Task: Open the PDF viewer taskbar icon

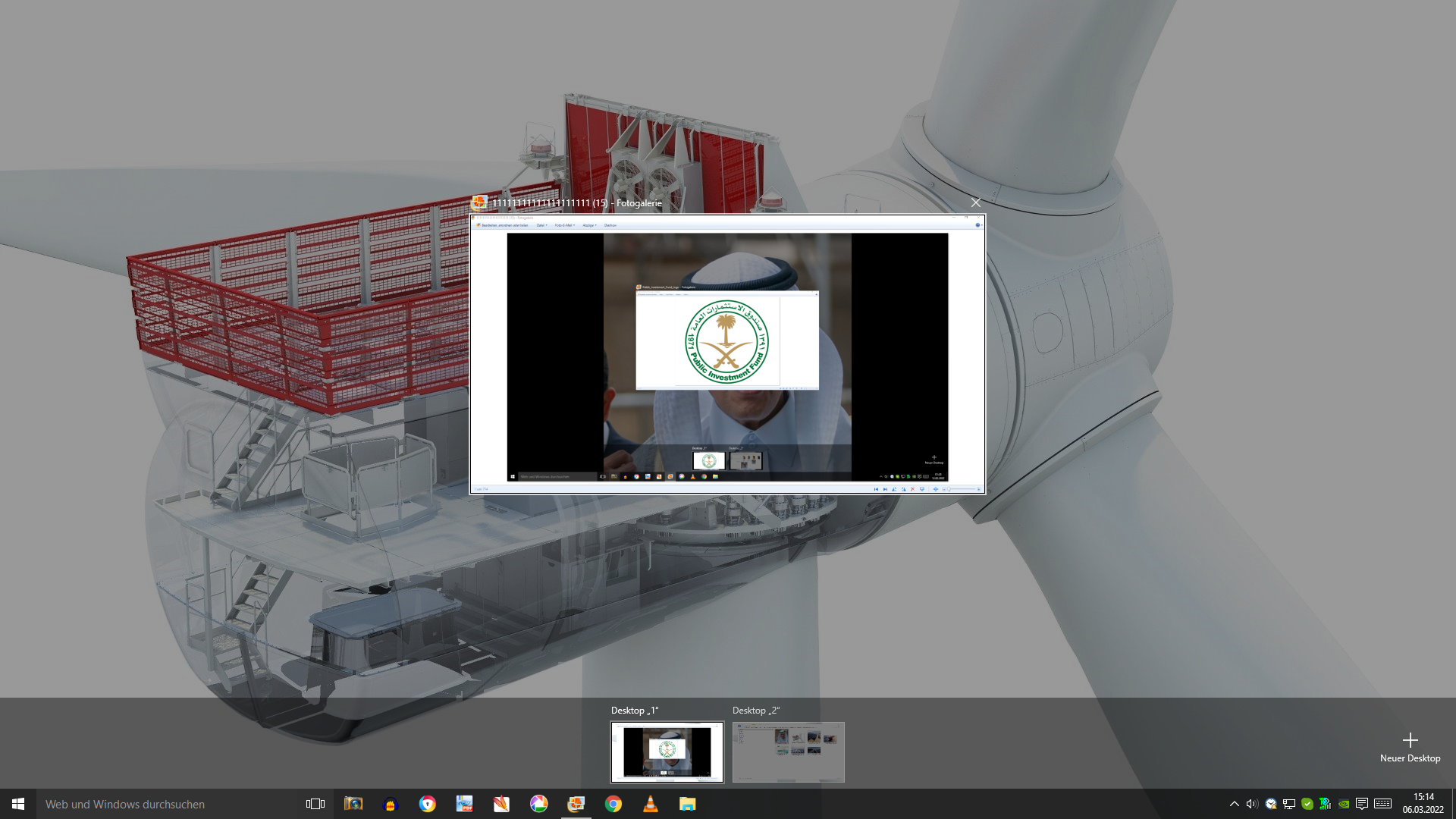Action: 464,804
